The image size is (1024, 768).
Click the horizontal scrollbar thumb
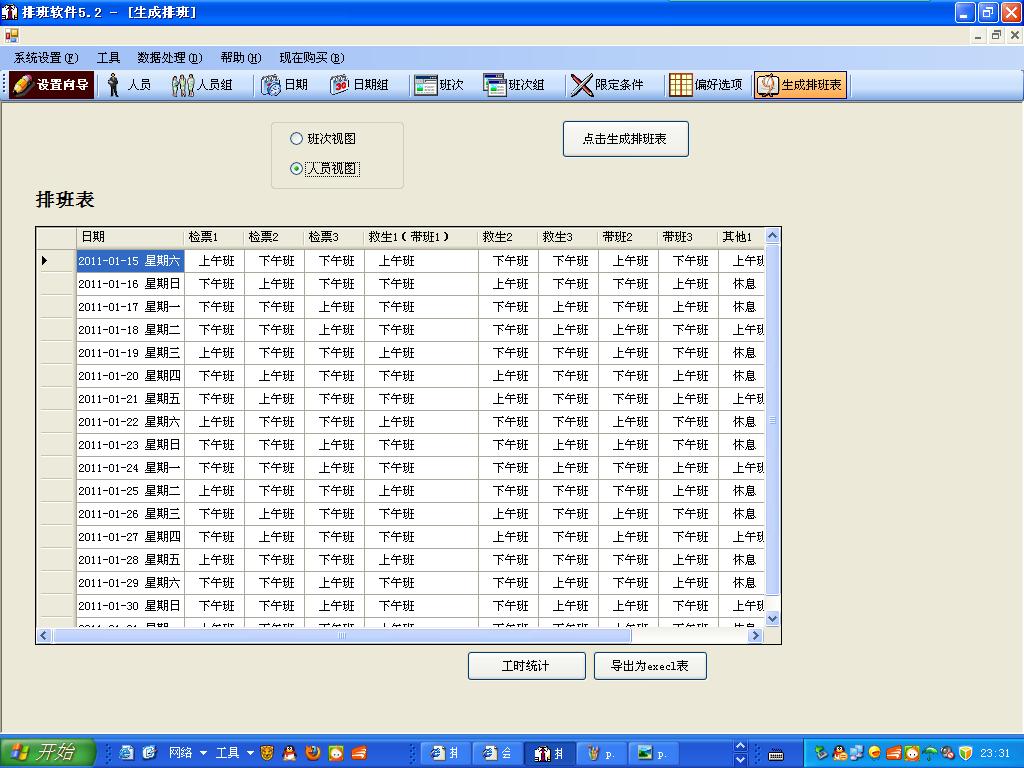click(342, 635)
